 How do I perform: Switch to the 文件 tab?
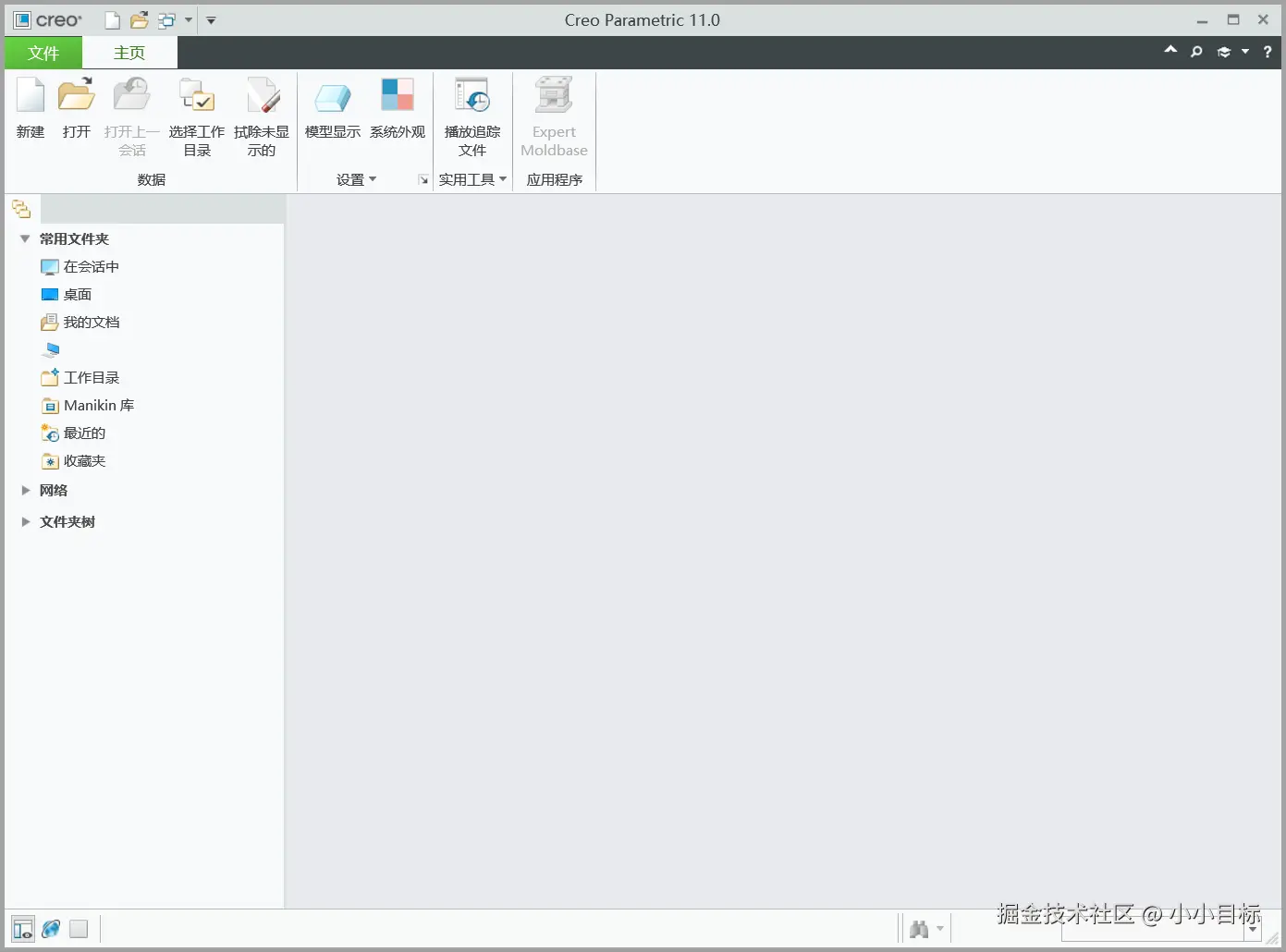(43, 53)
